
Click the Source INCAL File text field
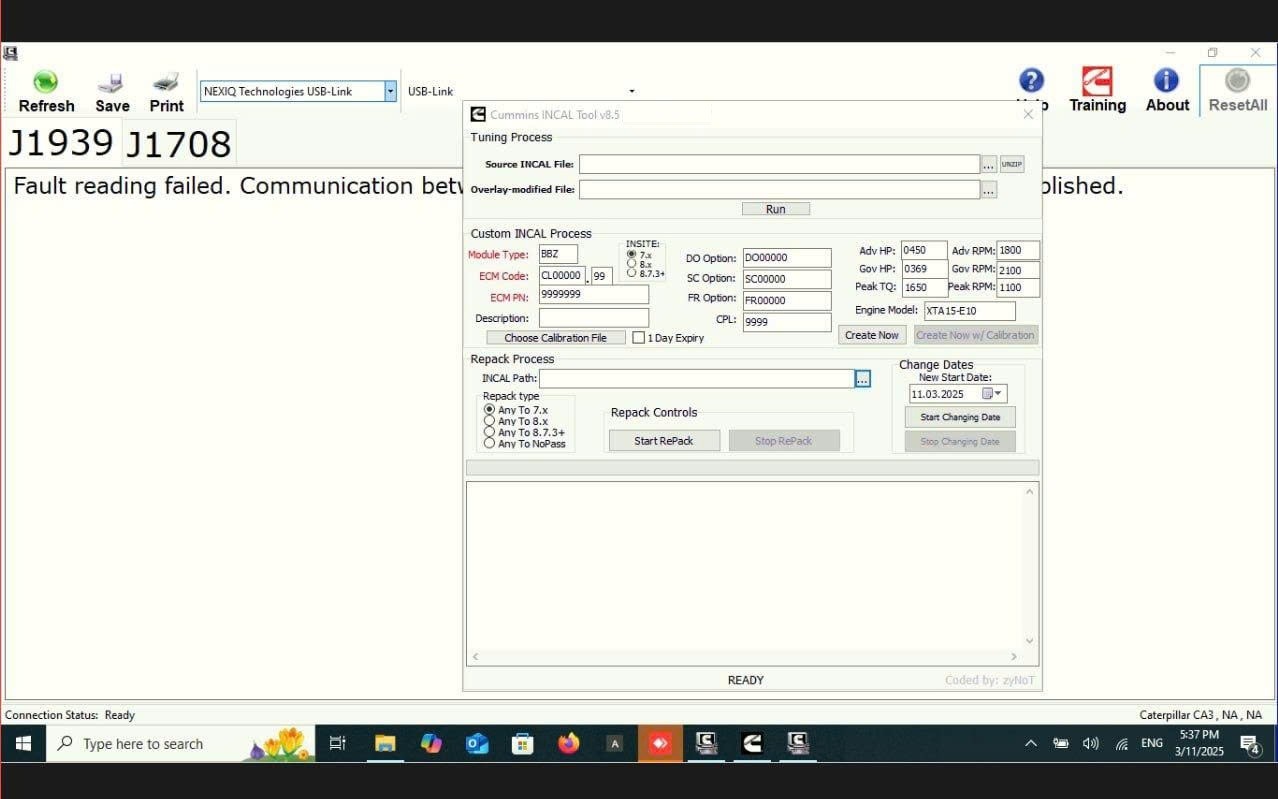click(x=779, y=164)
